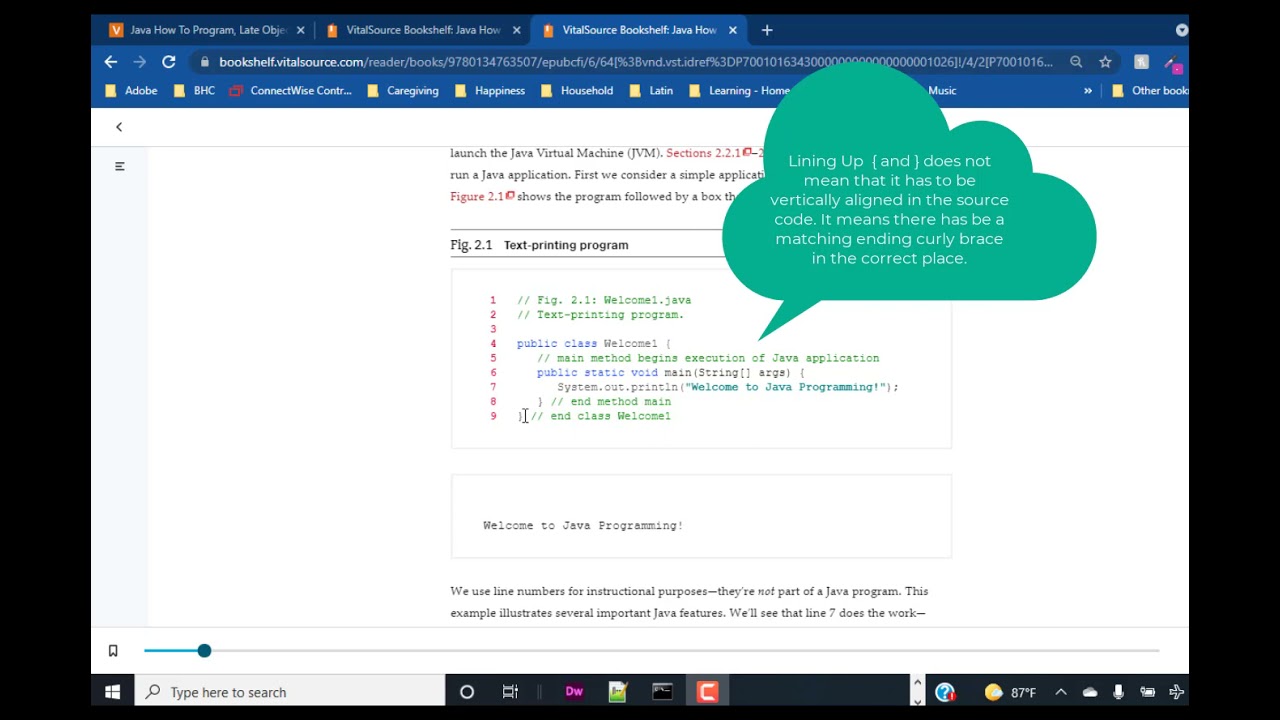This screenshot has width=1280, height=720.
Task: Open the Windows Start menu
Action: tap(112, 692)
